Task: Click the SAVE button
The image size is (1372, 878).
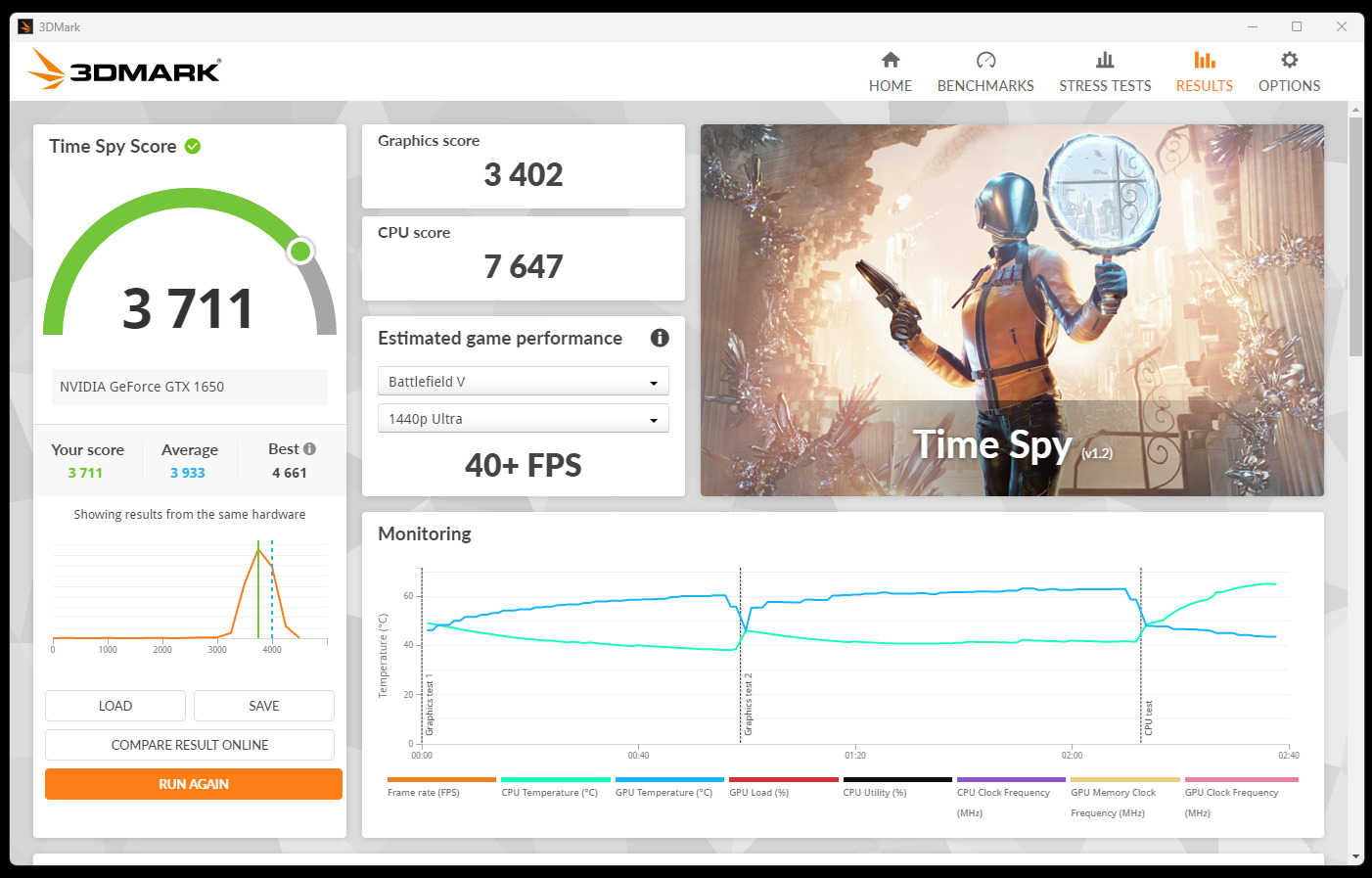Action: tap(264, 706)
